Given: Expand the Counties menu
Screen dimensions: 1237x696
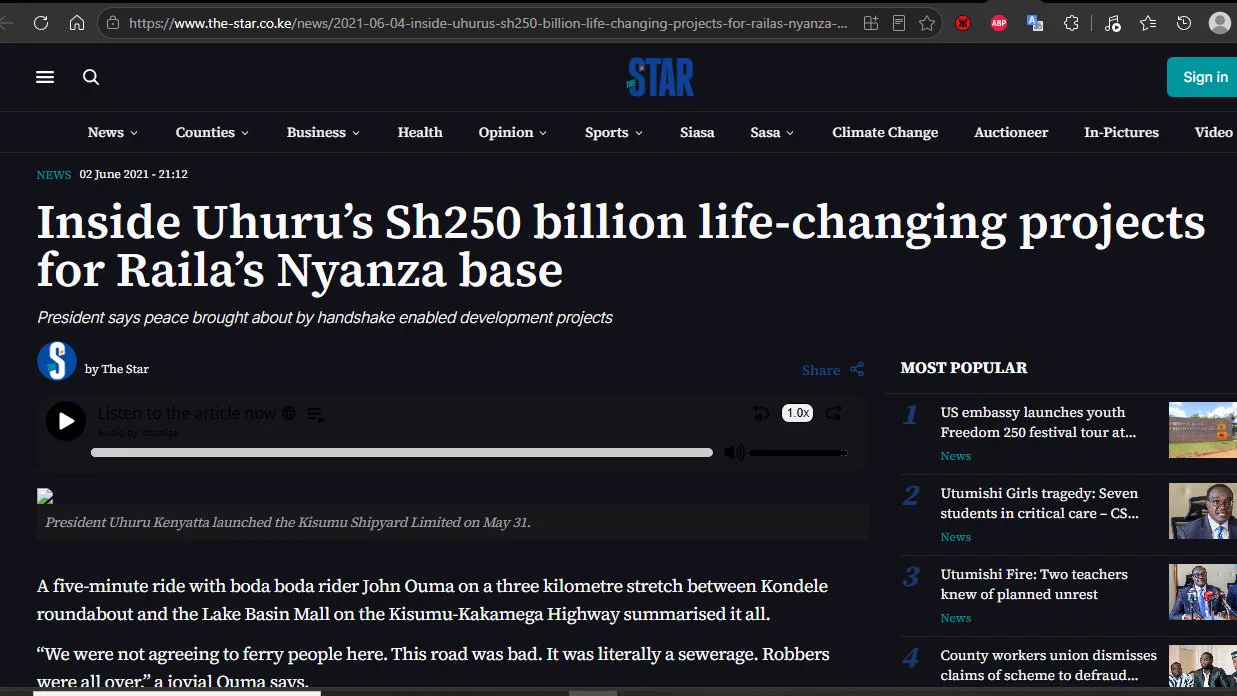Looking at the screenshot, I should point(212,132).
